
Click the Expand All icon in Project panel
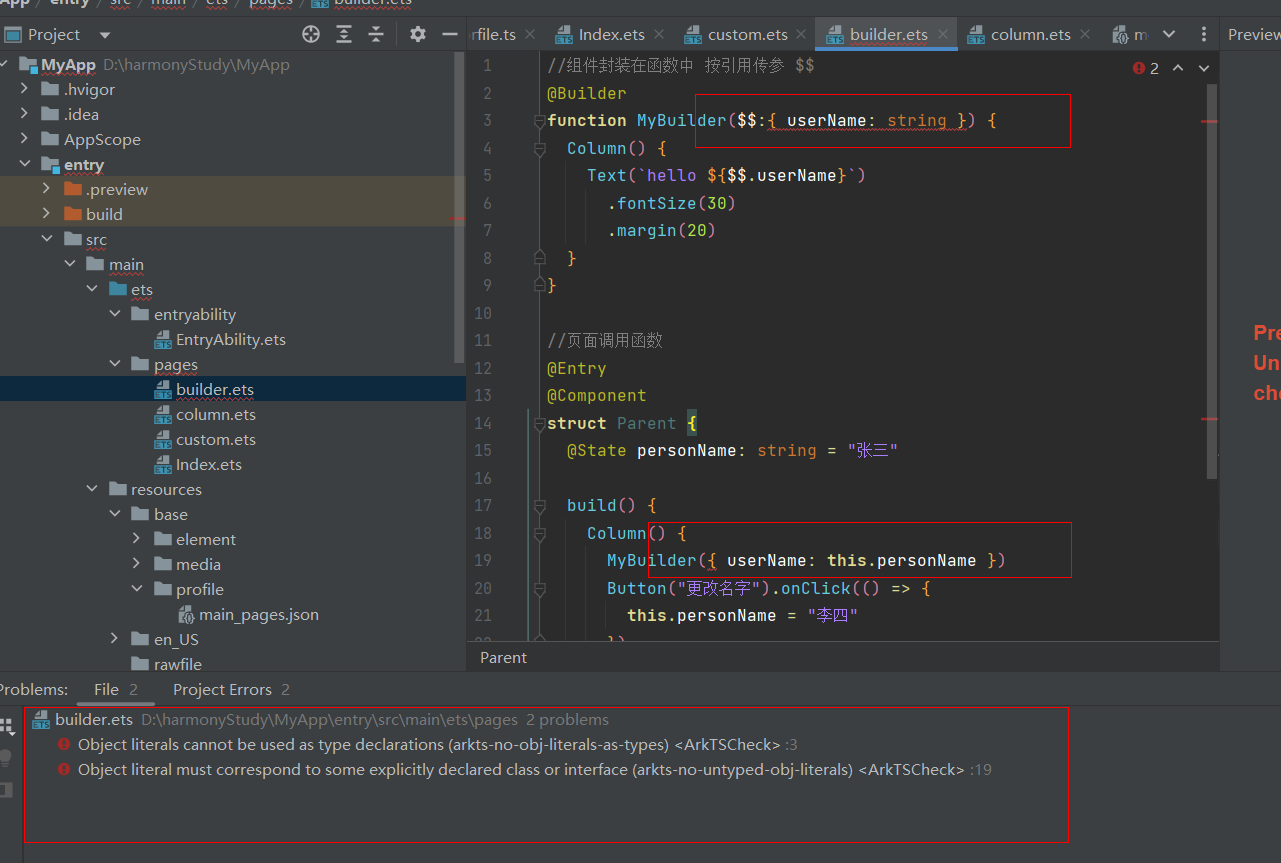point(344,34)
